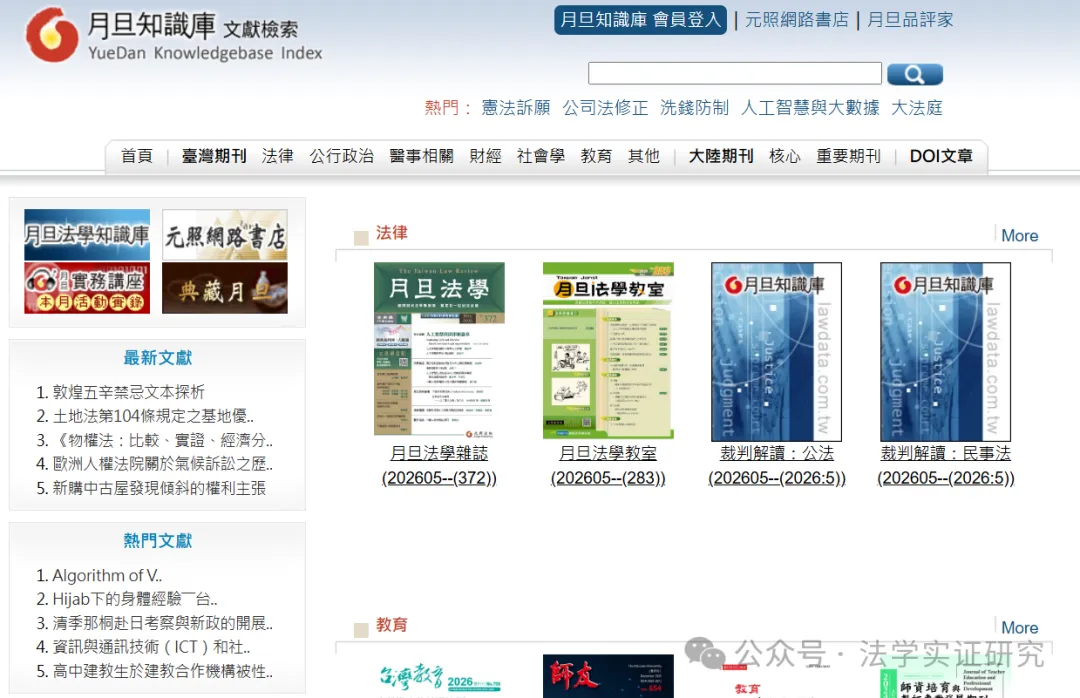Open the 裁判解讀：民事法 cover thumbnail

click(x=945, y=351)
